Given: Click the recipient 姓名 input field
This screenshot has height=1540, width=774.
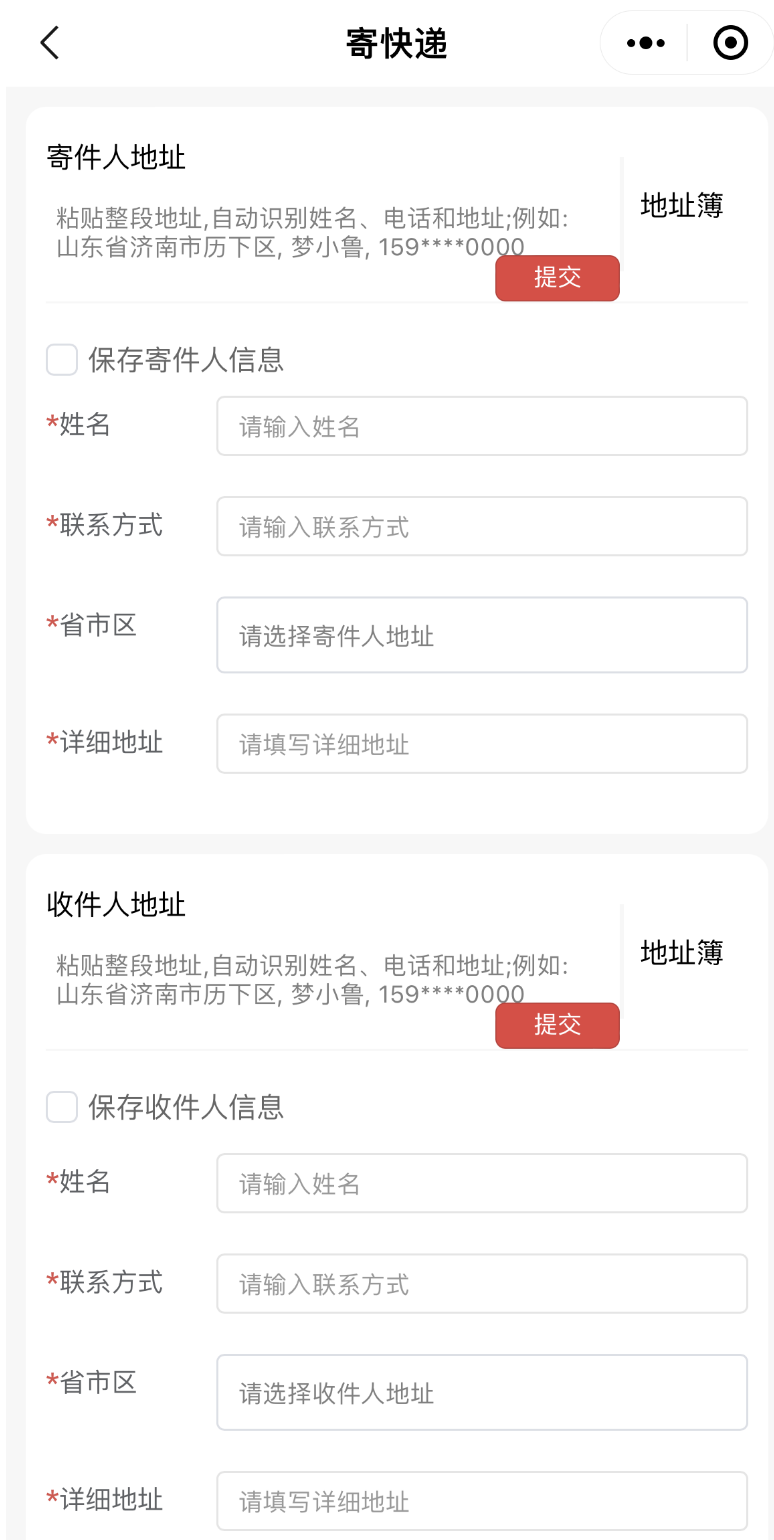Looking at the screenshot, I should (x=481, y=1184).
